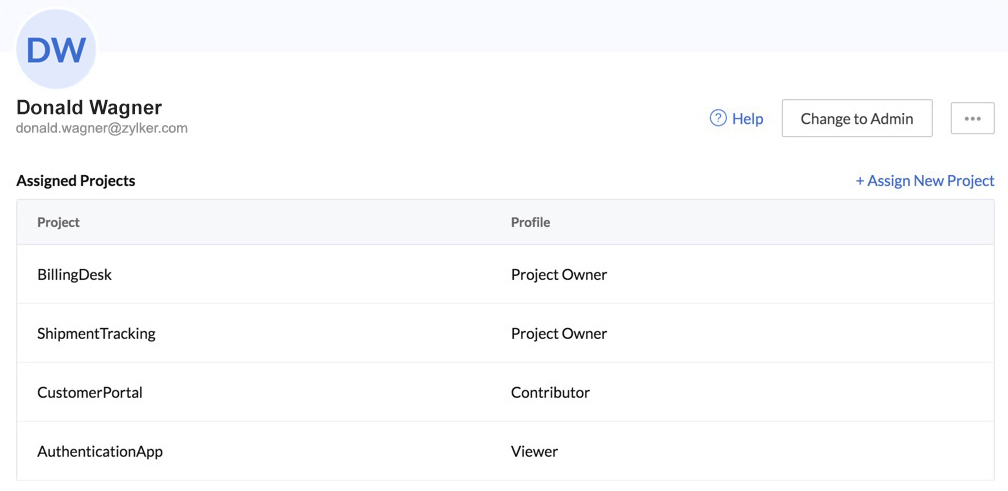Click the Change to Admin button
This screenshot has width=1008, height=491.
(857, 118)
